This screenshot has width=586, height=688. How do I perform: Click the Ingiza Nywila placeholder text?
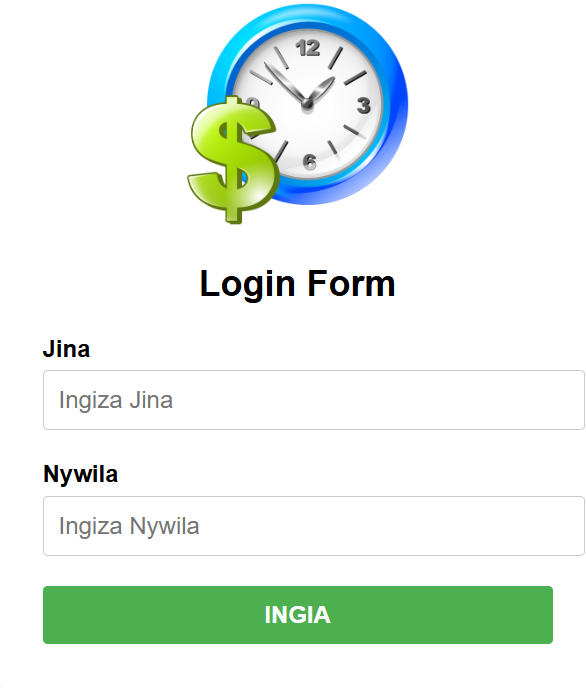point(129,526)
